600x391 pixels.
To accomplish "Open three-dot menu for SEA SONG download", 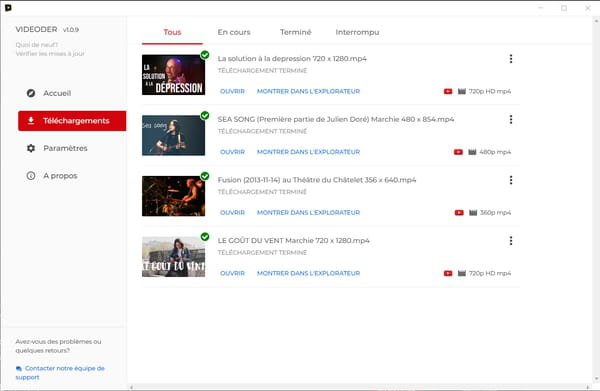I will tap(511, 119).
